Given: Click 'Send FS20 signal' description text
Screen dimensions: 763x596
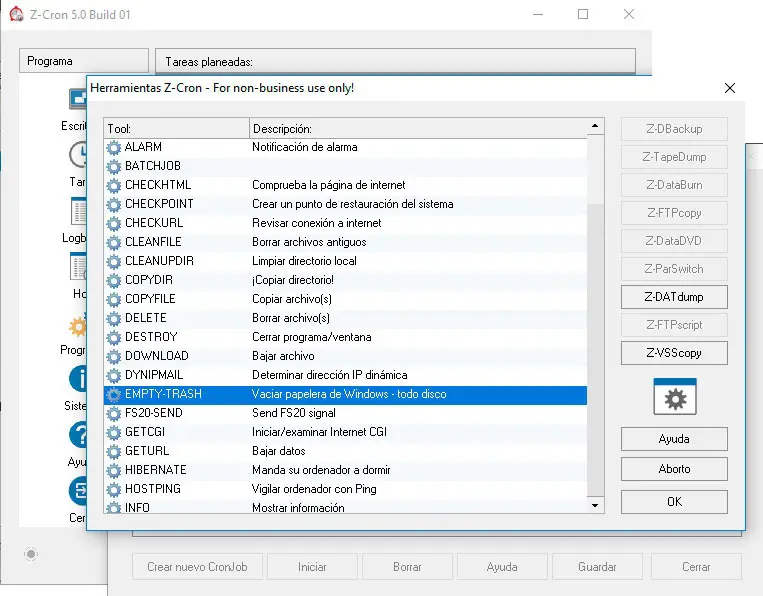Looking at the screenshot, I should pos(294,413).
